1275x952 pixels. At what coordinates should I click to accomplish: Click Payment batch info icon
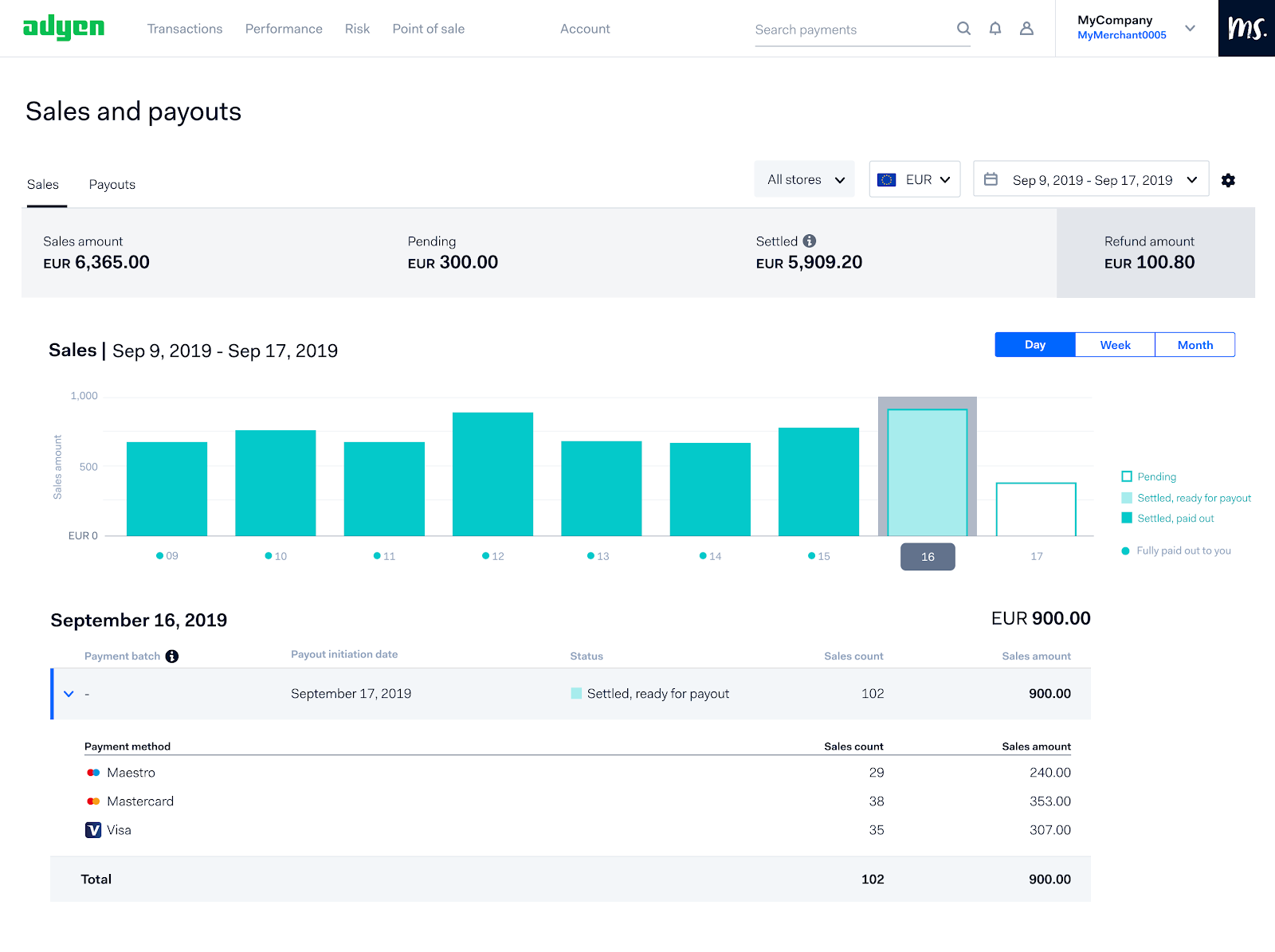pyautogui.click(x=172, y=656)
